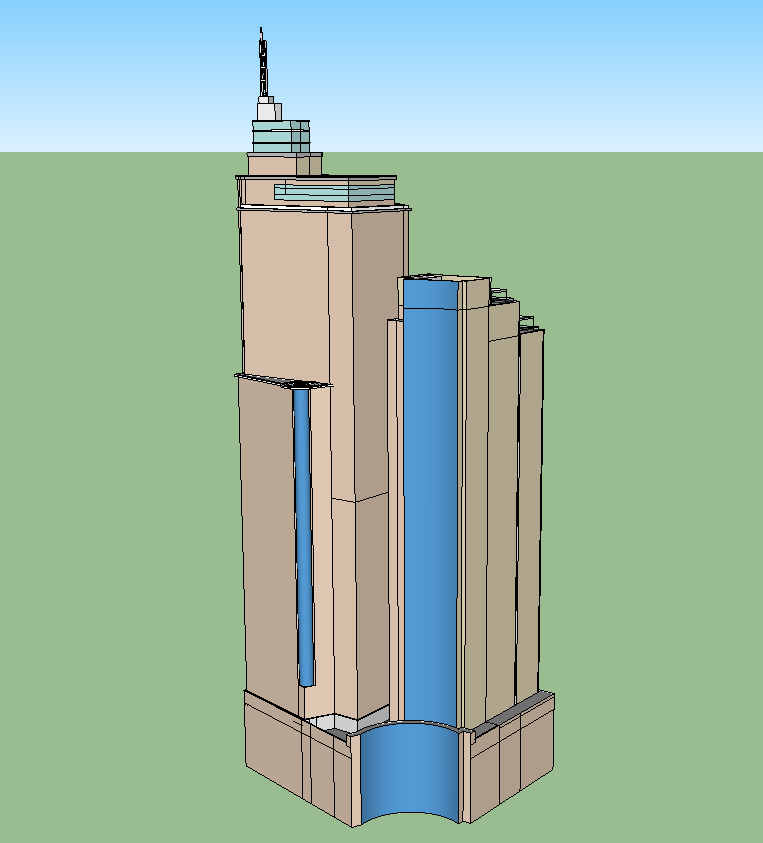Viewport: 763px width, 843px height.
Task: Select the narrow blue strip on left tower
Action: (304, 538)
